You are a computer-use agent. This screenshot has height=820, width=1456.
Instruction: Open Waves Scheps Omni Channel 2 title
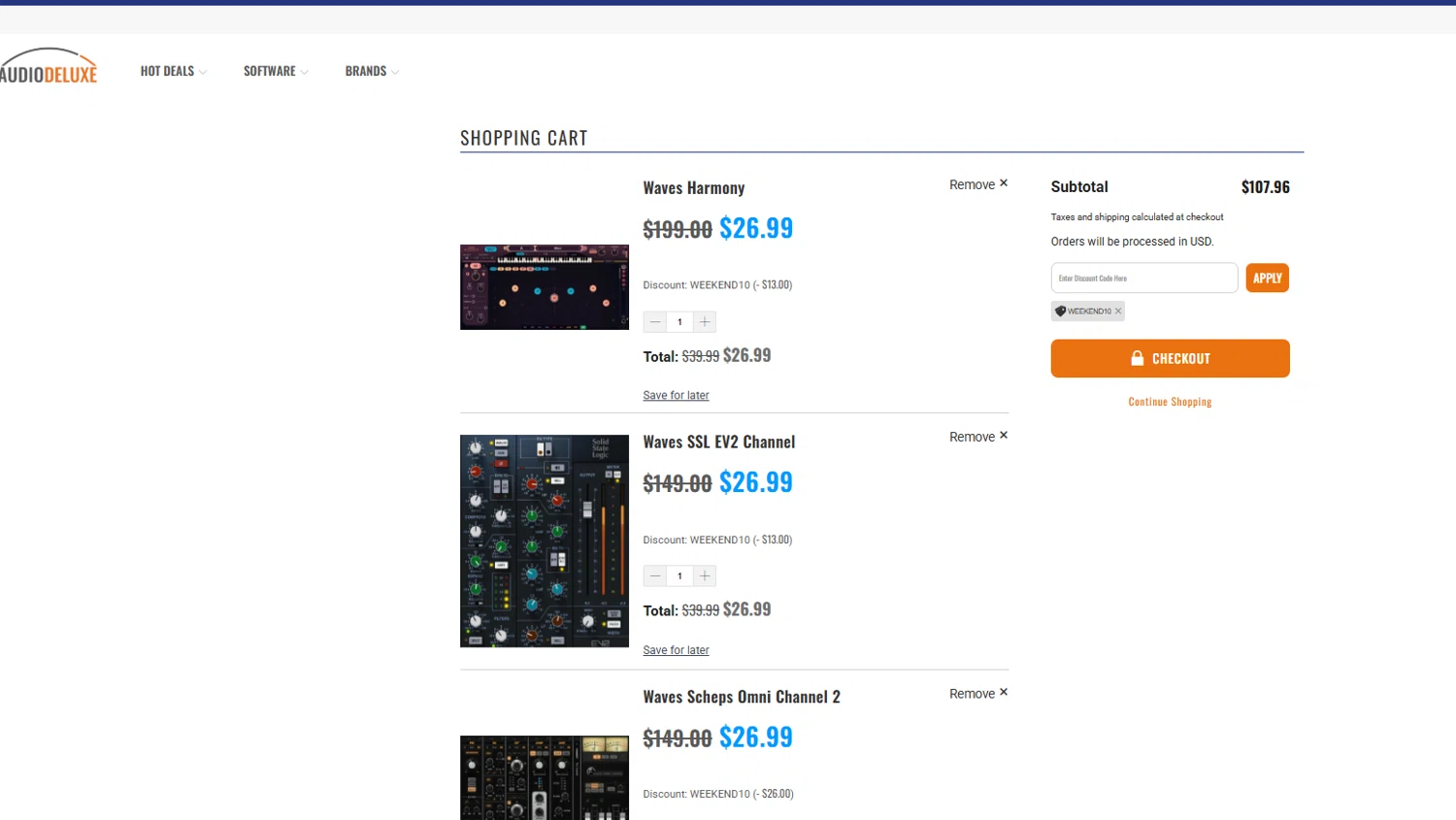tap(742, 697)
